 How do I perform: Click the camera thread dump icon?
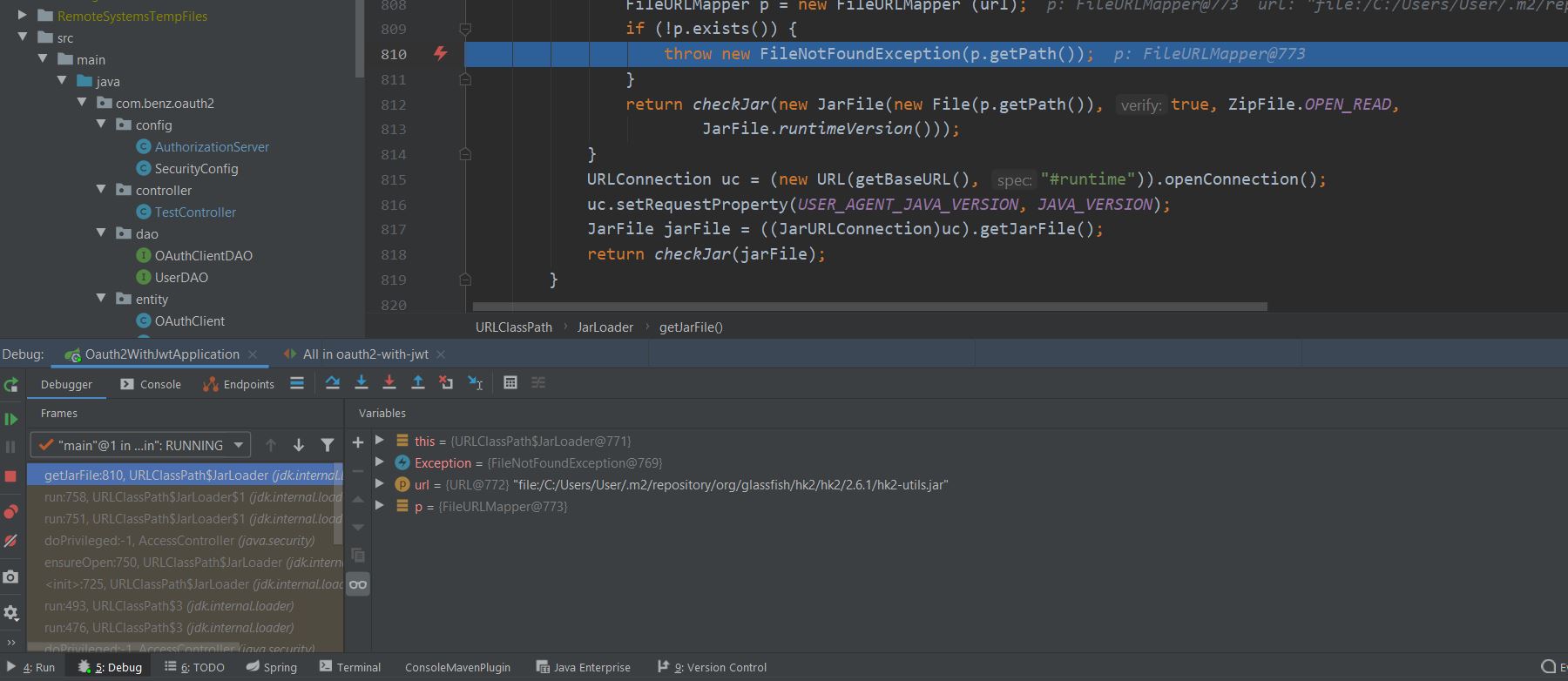coord(10,576)
